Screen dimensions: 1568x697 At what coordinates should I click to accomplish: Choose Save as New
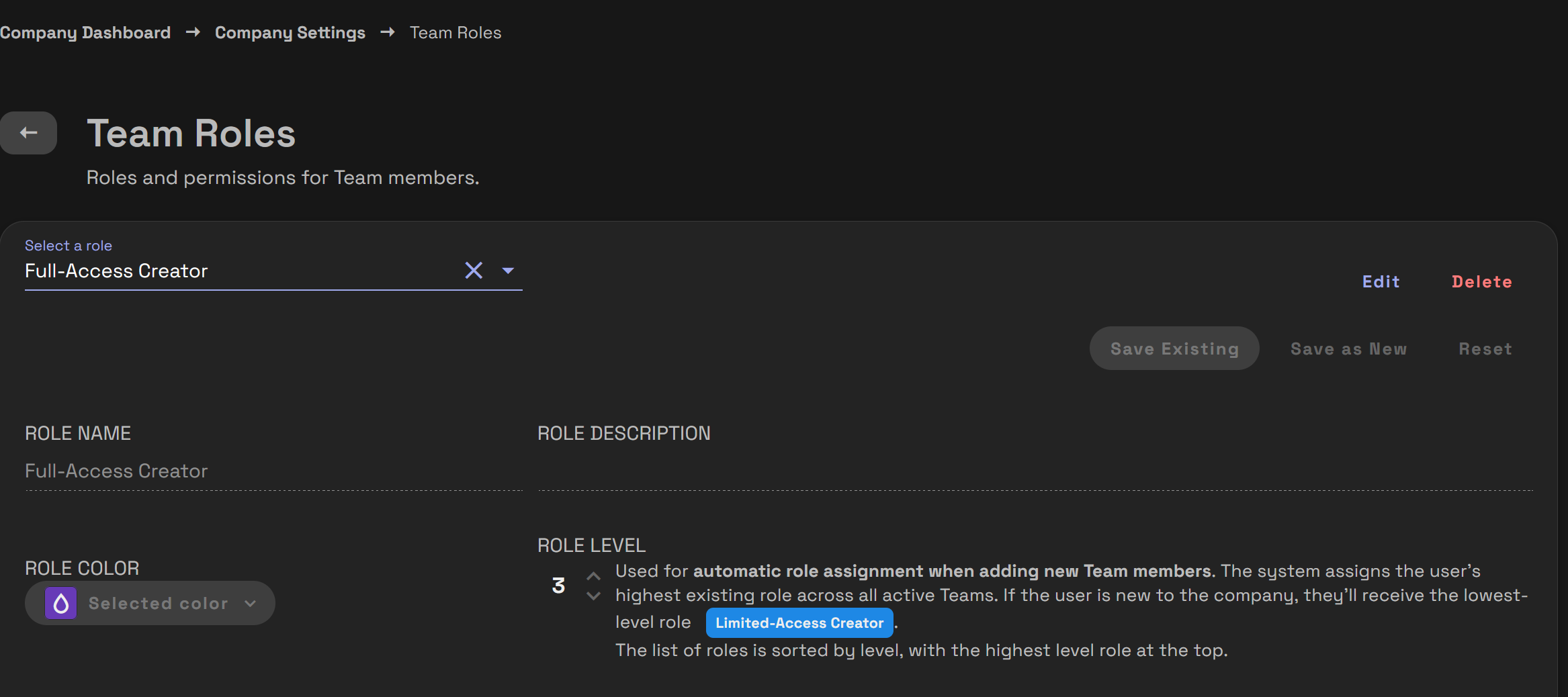pyautogui.click(x=1348, y=349)
